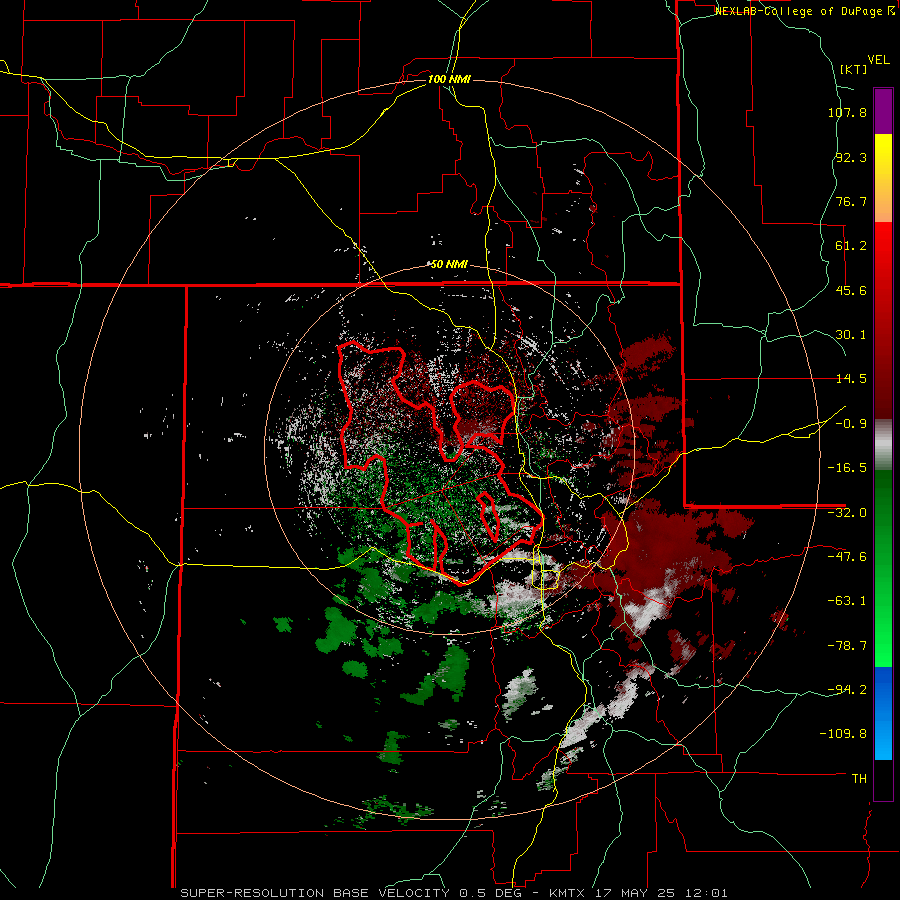The height and width of the screenshot is (900, 900).
Task: Click the -94.2 velocity scale value
Action: (847, 690)
